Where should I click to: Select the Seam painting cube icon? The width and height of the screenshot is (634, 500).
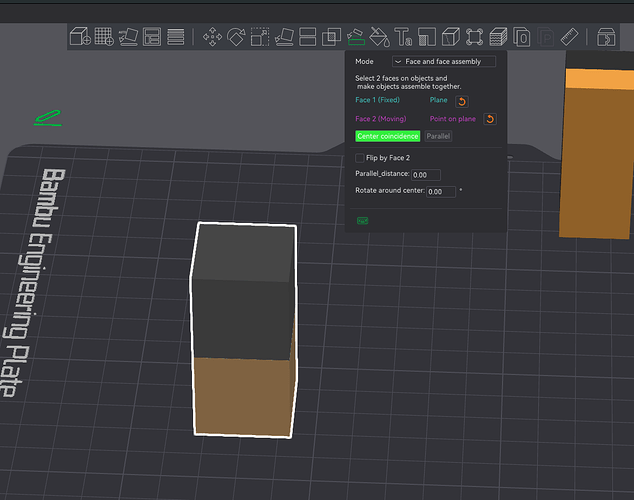coord(450,37)
